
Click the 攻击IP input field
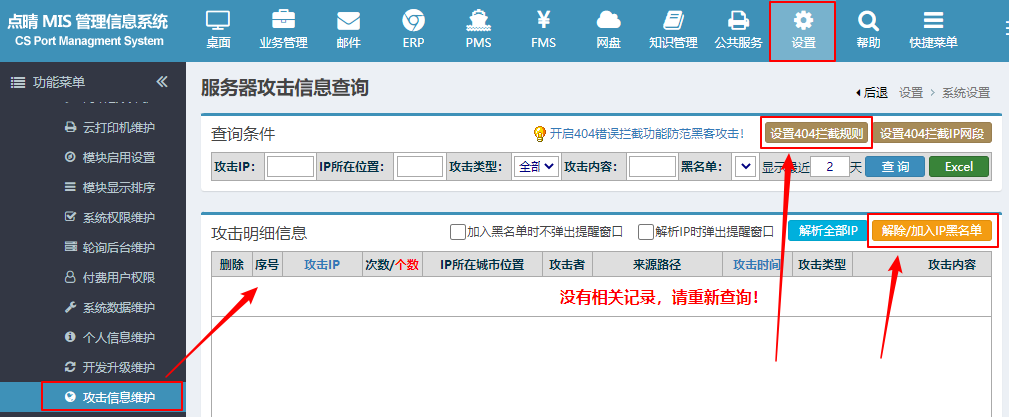290,167
